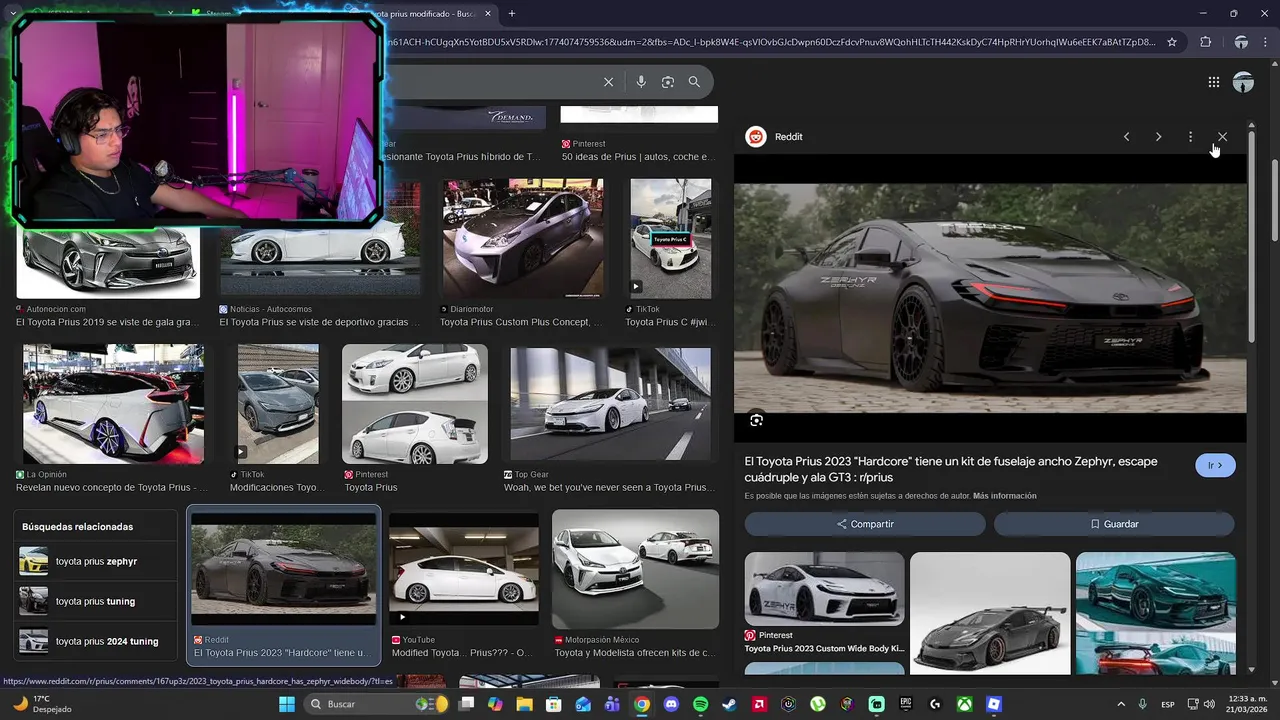Image resolution: width=1280 pixels, height=720 pixels.
Task: Open La Opinión Prius concept result
Action: pyautogui.click(x=113, y=404)
